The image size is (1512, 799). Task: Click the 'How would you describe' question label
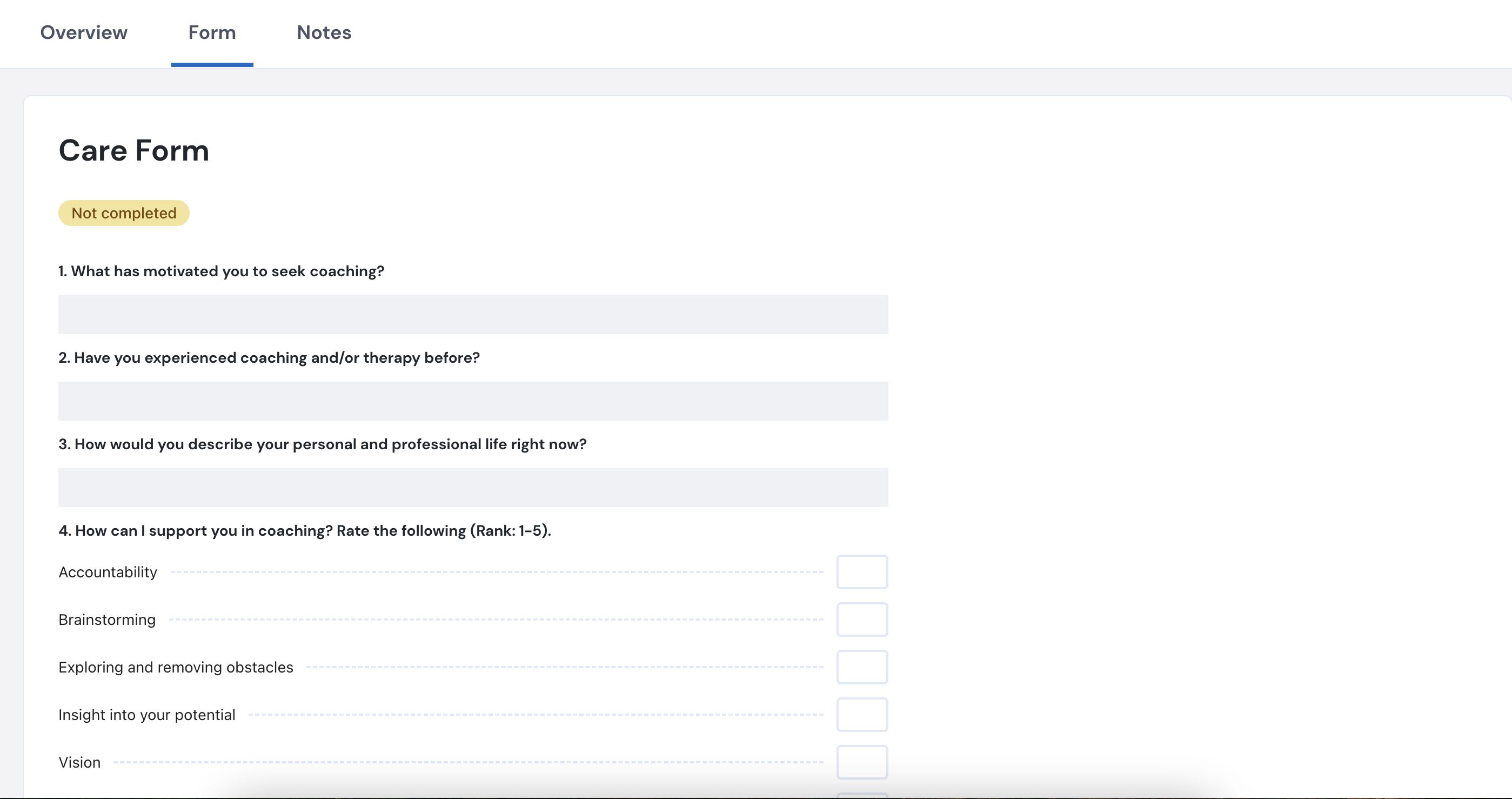tap(322, 444)
